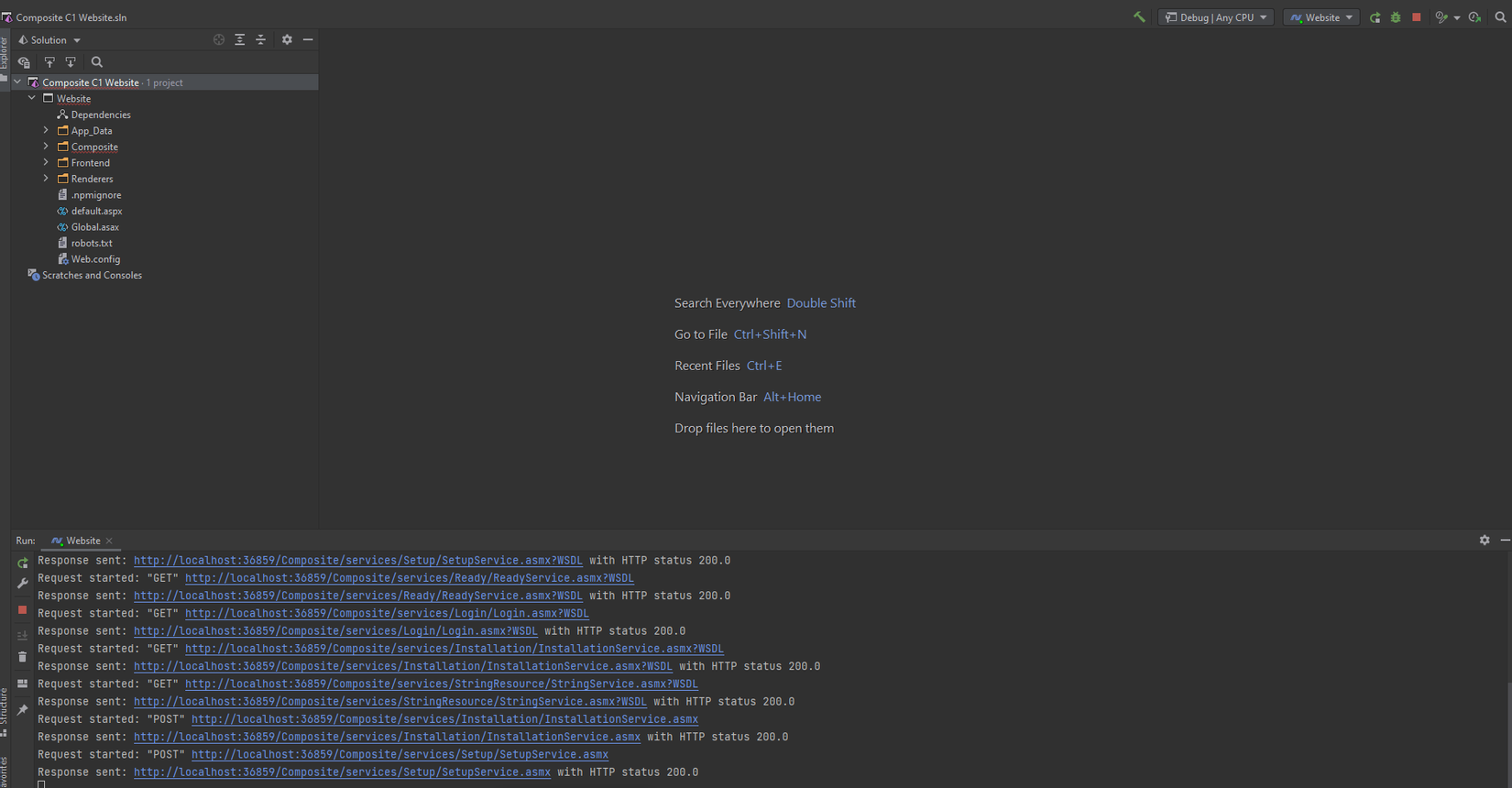Viewport: 1512px width, 788px height.
Task: Open StringService.asmx?WSDL link on Response sent line
Action: point(390,702)
